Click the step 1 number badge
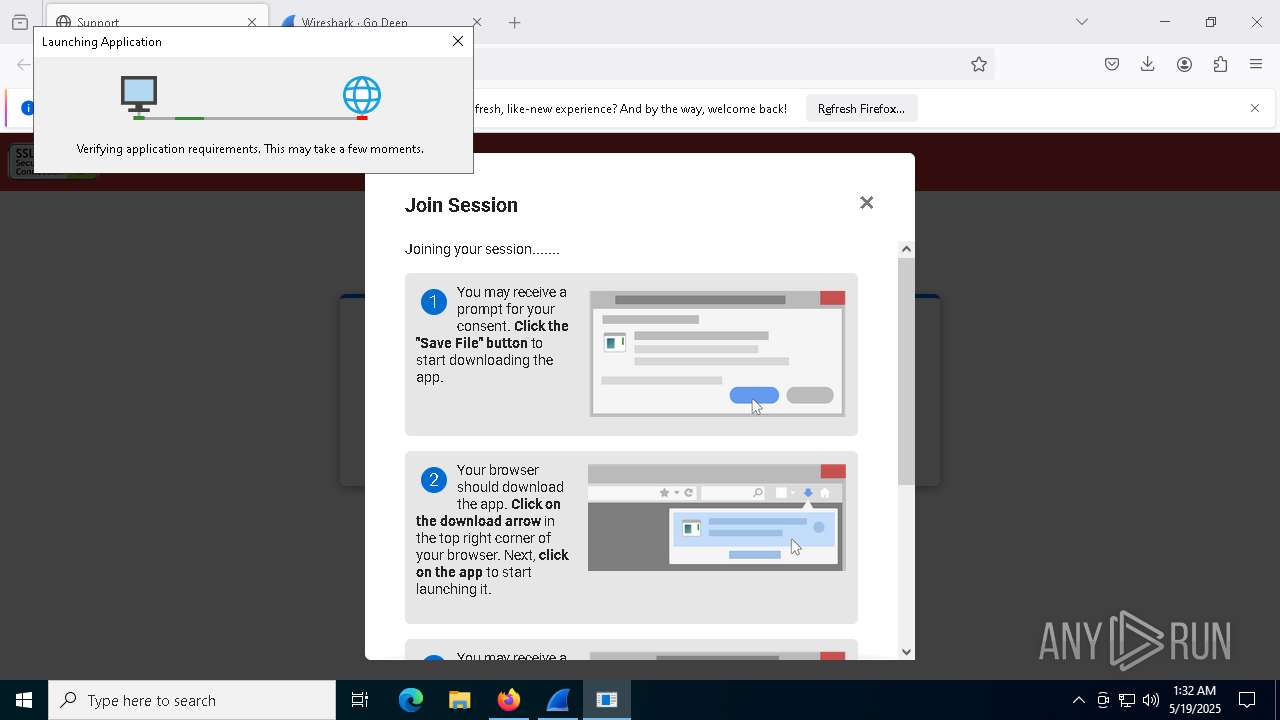Screen dimensions: 1280x720 coord(434,302)
